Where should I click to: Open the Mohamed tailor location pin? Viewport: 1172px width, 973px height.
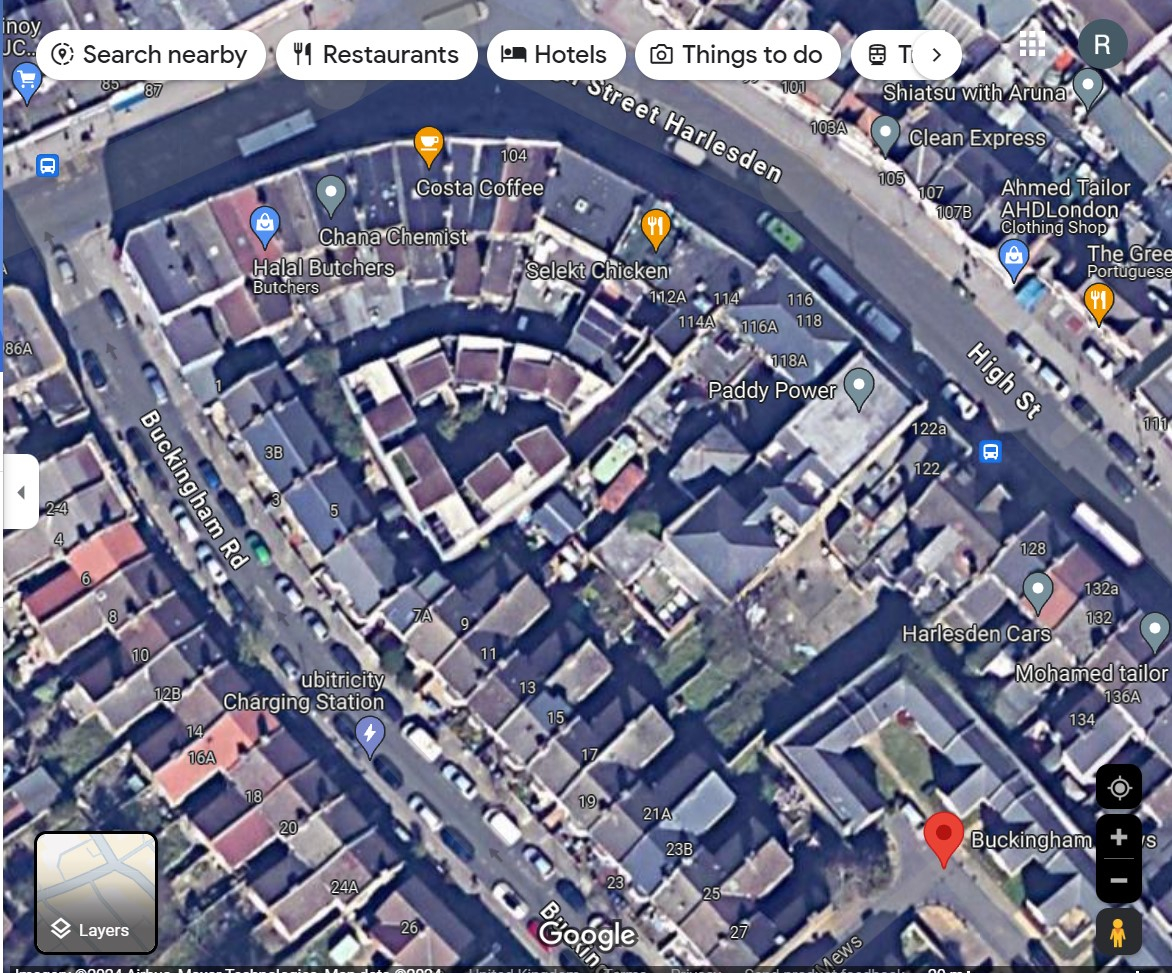1155,631
